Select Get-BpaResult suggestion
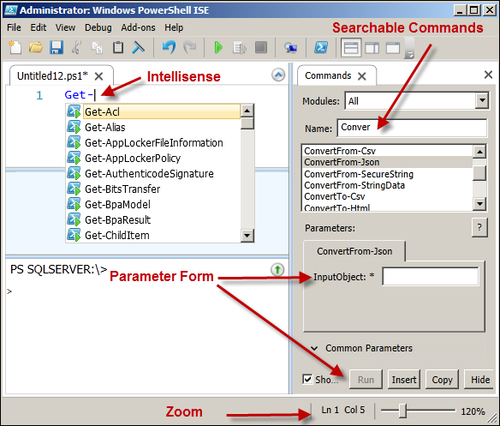 point(153,220)
